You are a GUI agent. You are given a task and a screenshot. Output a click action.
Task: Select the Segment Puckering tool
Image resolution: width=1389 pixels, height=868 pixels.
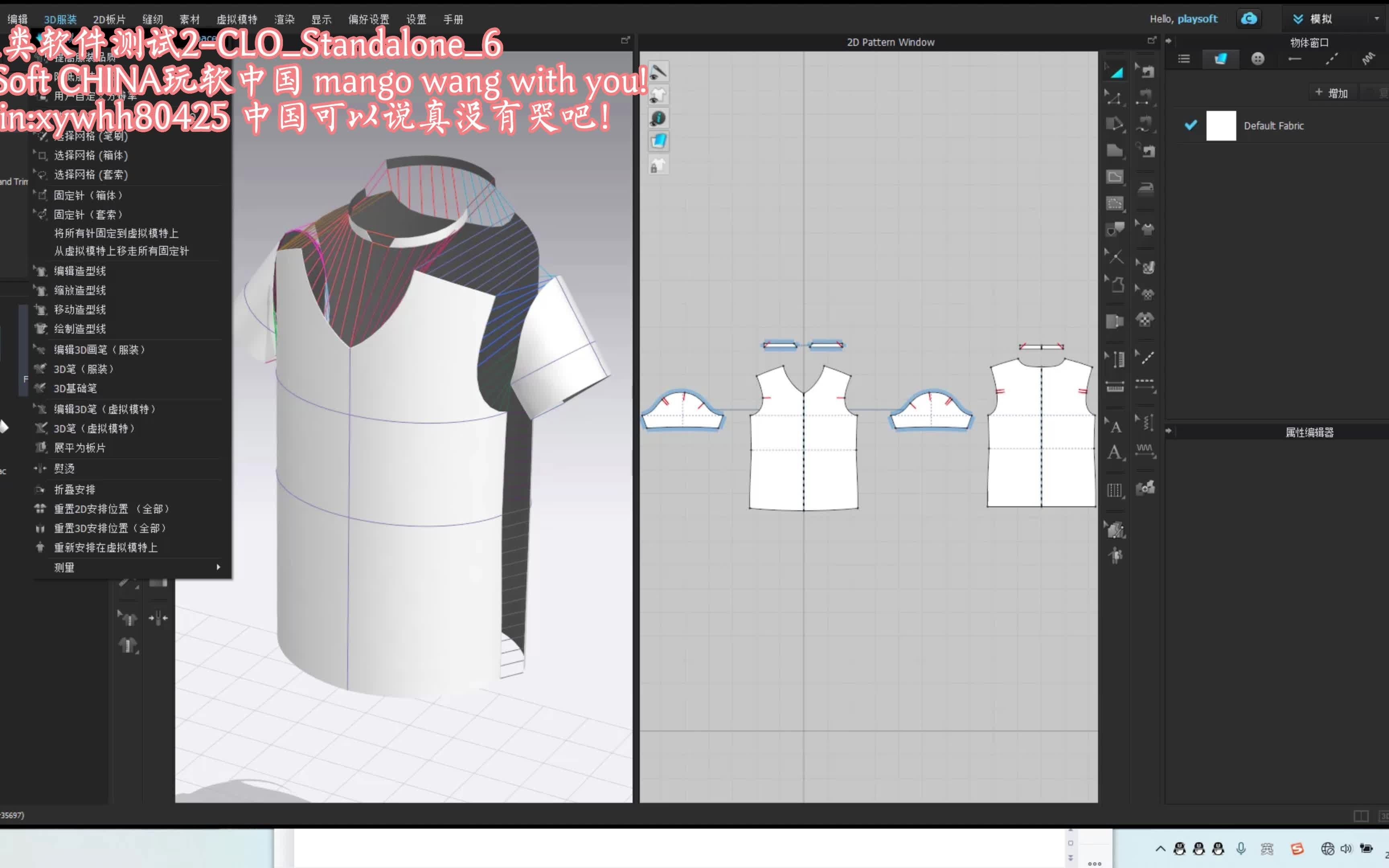tap(1145, 450)
